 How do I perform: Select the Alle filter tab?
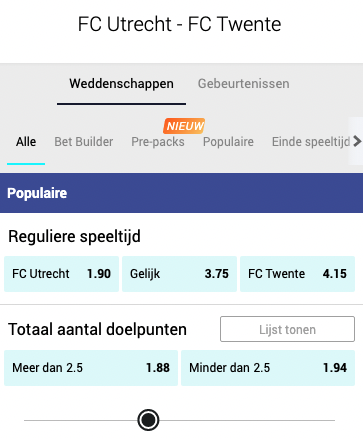pos(26,142)
